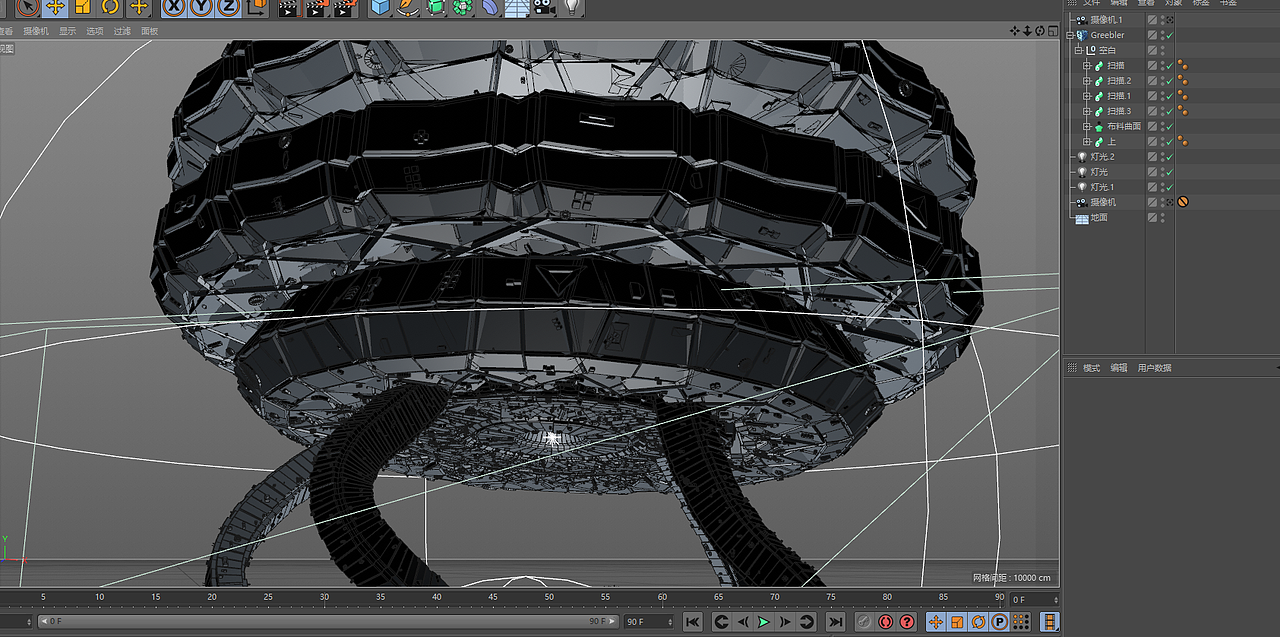Click the 上 object material tag

tap(1182, 141)
